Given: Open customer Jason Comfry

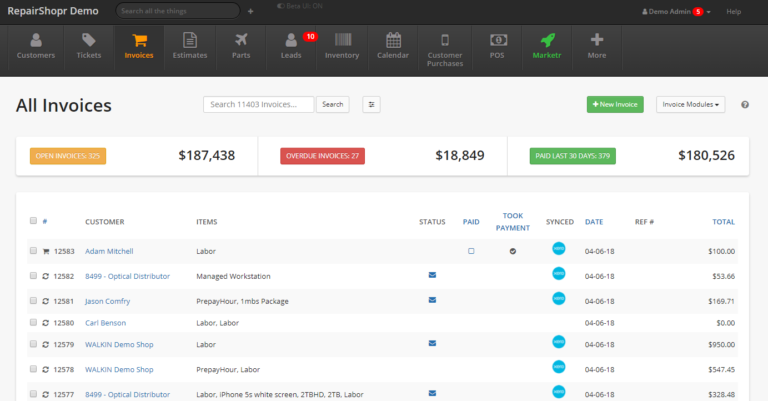Looking at the screenshot, I should coord(108,301).
